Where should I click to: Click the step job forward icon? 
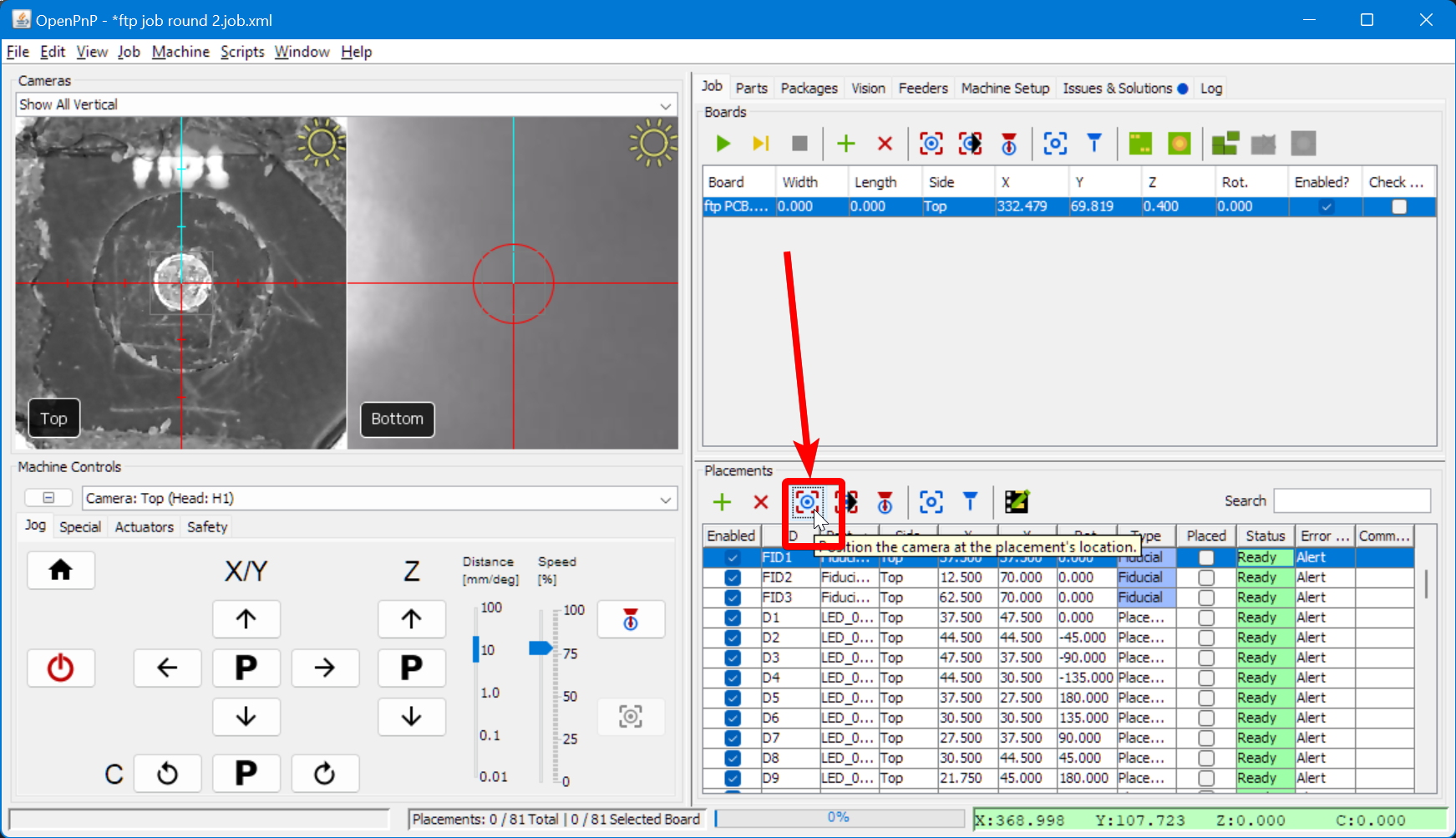click(760, 143)
